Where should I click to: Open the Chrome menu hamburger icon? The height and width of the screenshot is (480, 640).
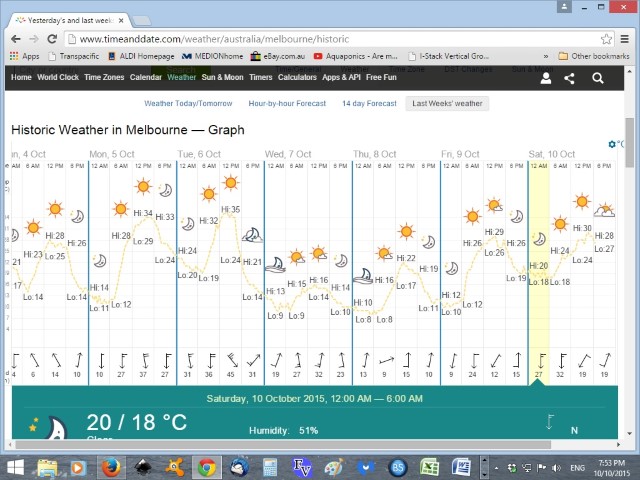[x=624, y=39]
